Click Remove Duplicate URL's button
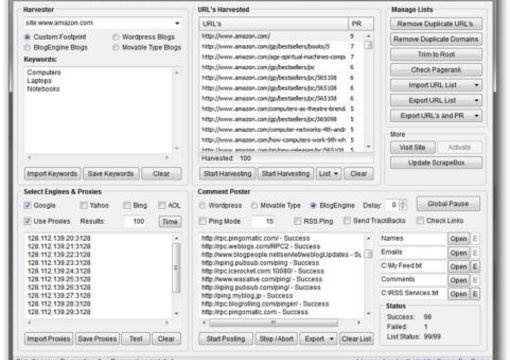Screen dimensions: 510x360 [x=436, y=24]
